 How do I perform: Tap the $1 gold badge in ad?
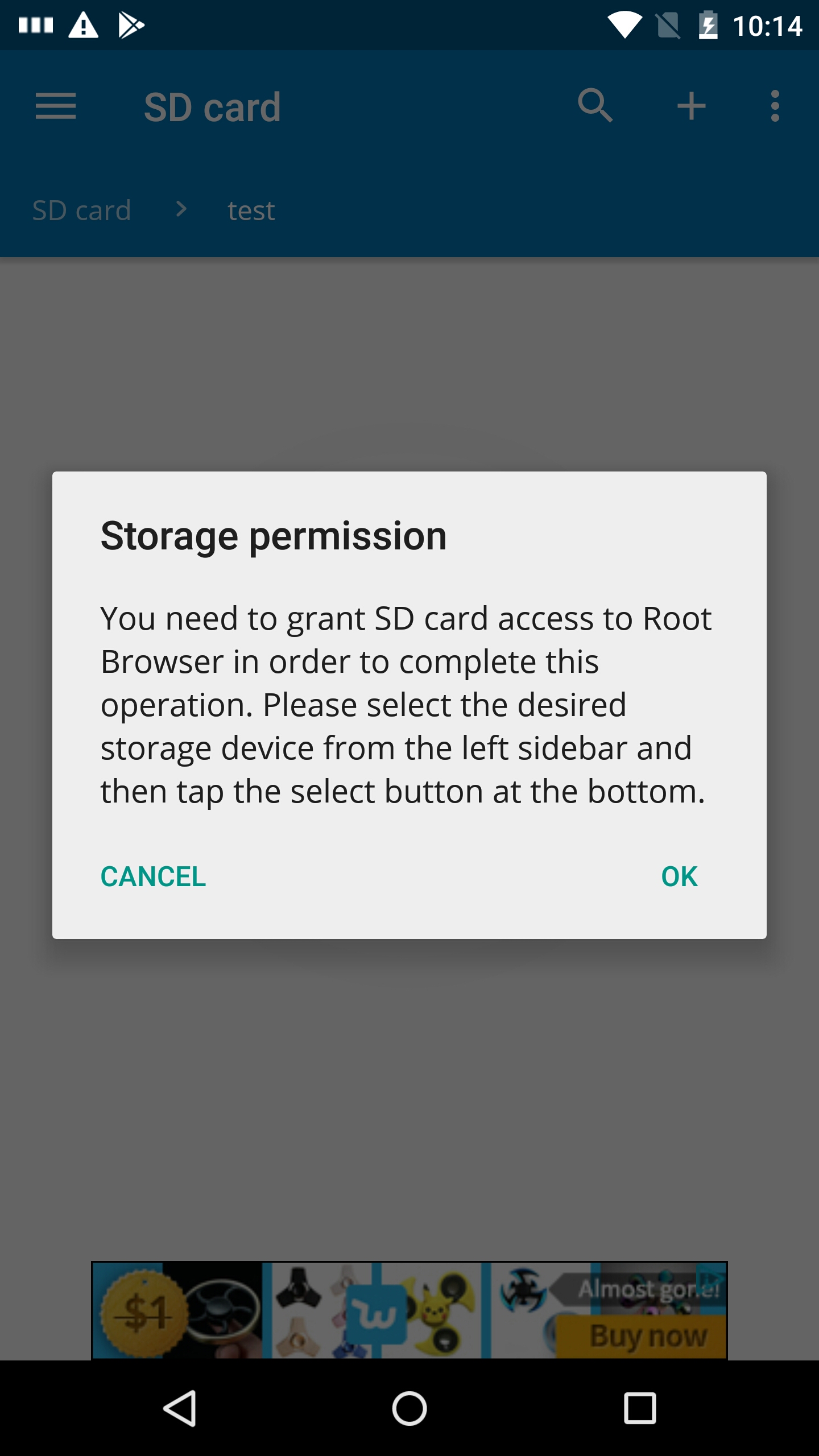[x=143, y=1313]
